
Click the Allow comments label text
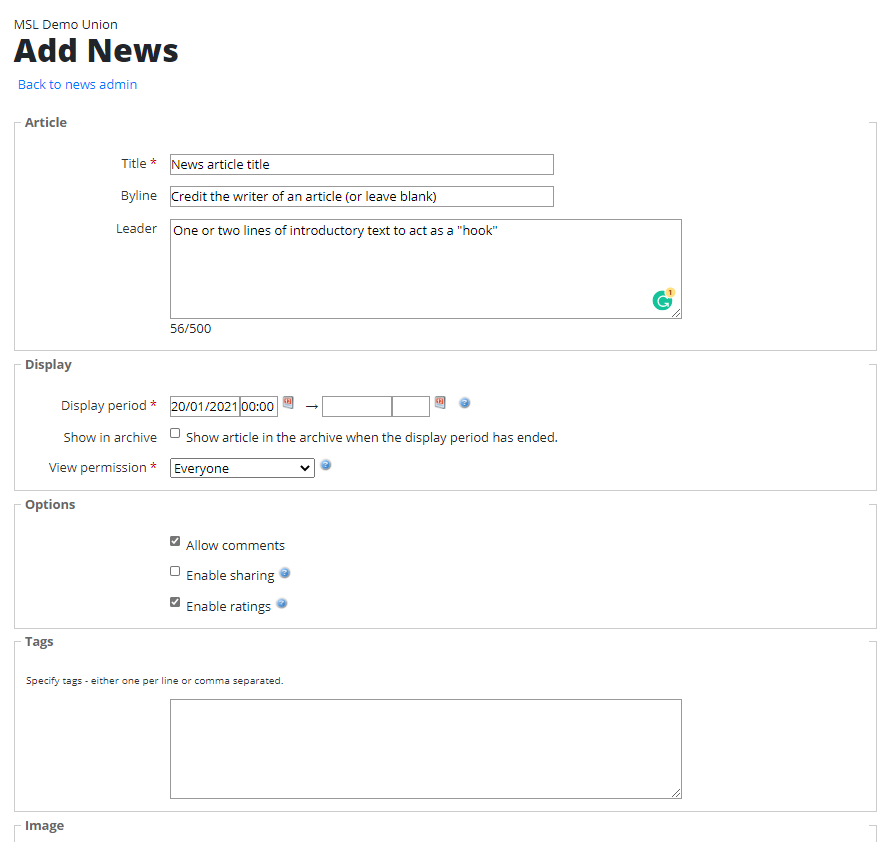(235, 545)
